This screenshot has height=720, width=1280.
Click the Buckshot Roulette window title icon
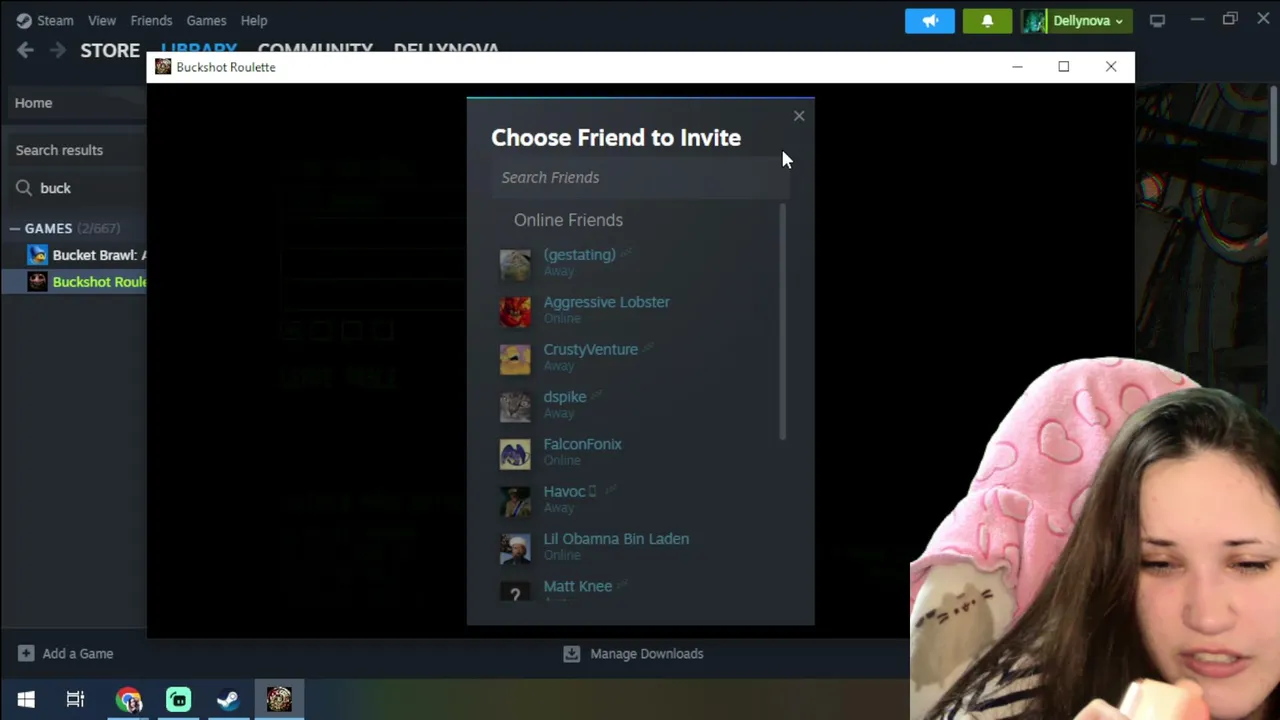pos(163,67)
